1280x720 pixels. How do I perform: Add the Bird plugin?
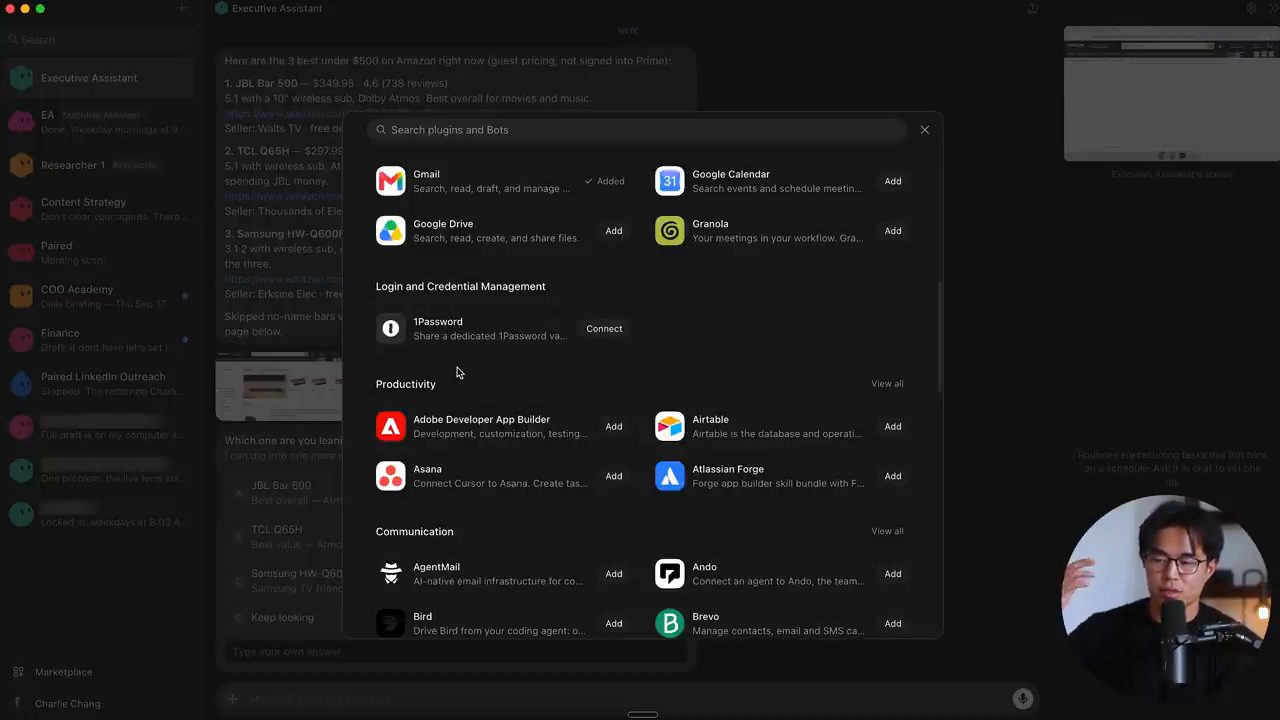point(614,624)
